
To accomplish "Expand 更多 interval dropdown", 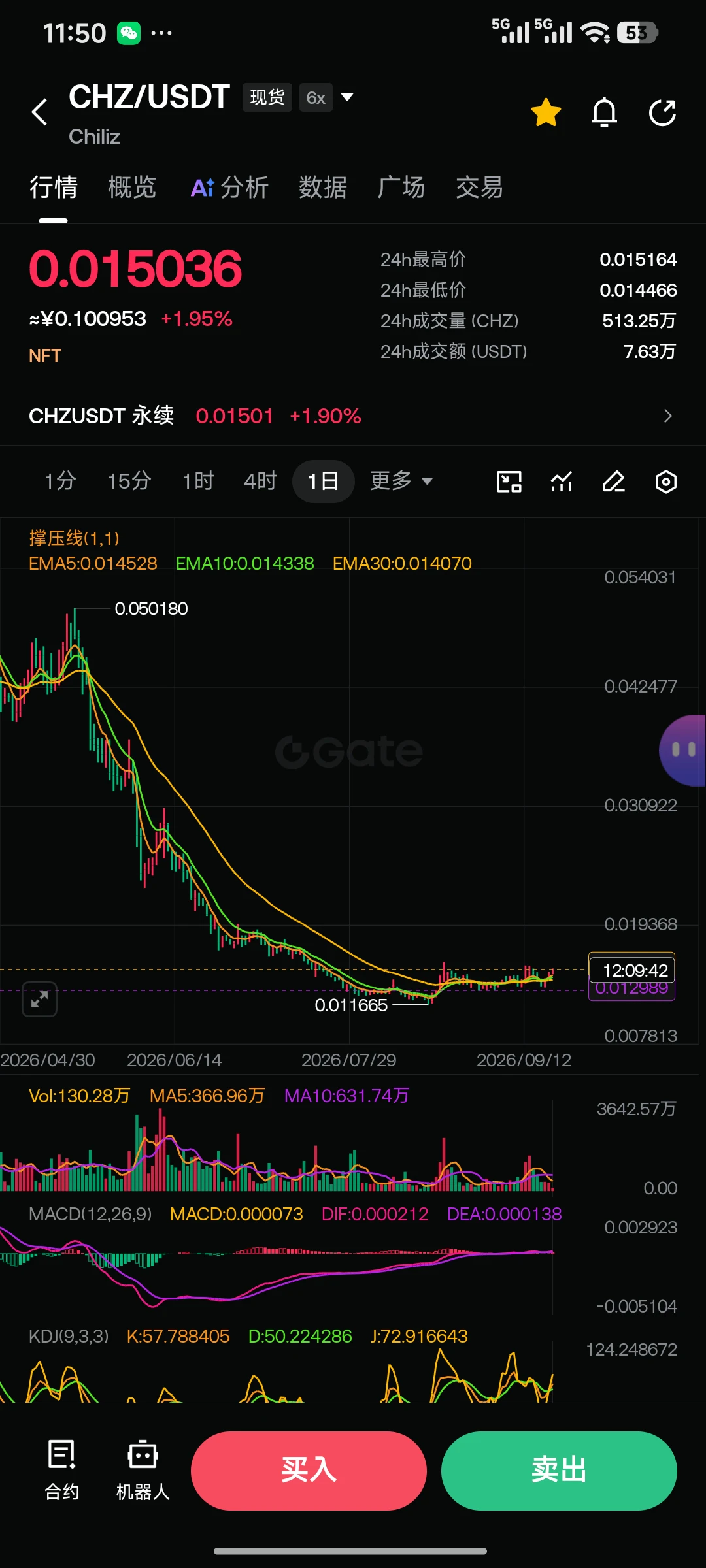I will coord(401,482).
